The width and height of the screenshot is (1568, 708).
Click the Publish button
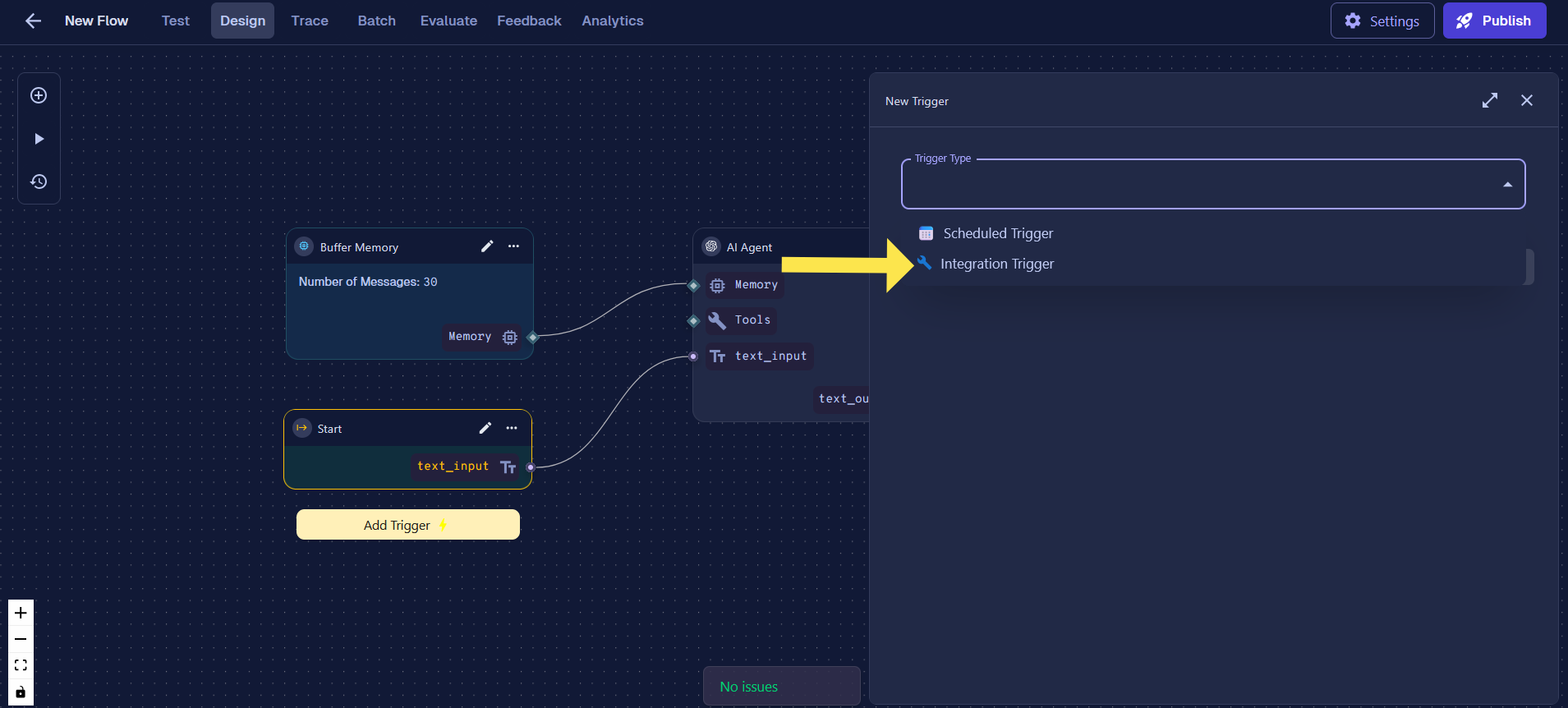click(x=1494, y=21)
